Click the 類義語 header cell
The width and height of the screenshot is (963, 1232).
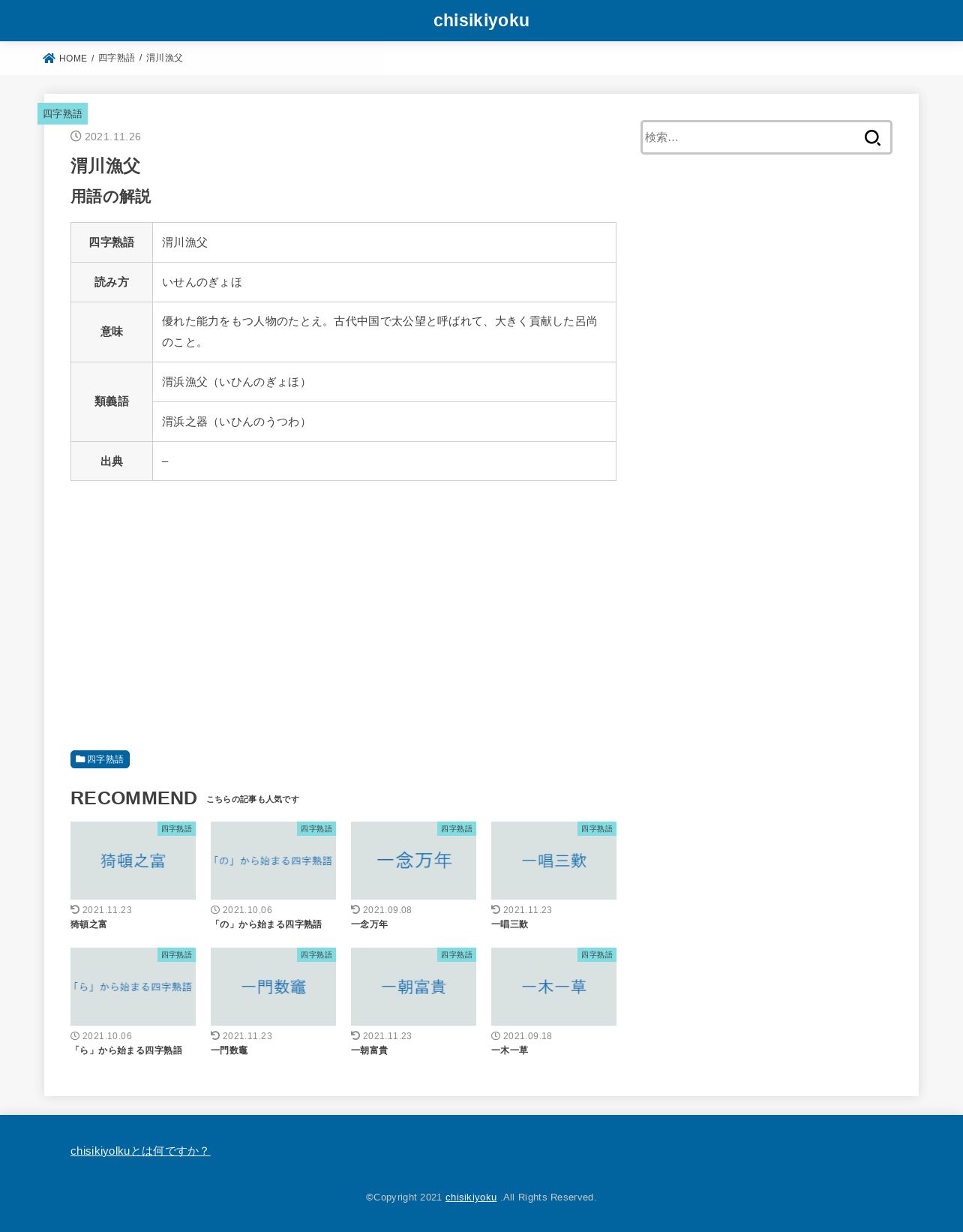click(112, 401)
